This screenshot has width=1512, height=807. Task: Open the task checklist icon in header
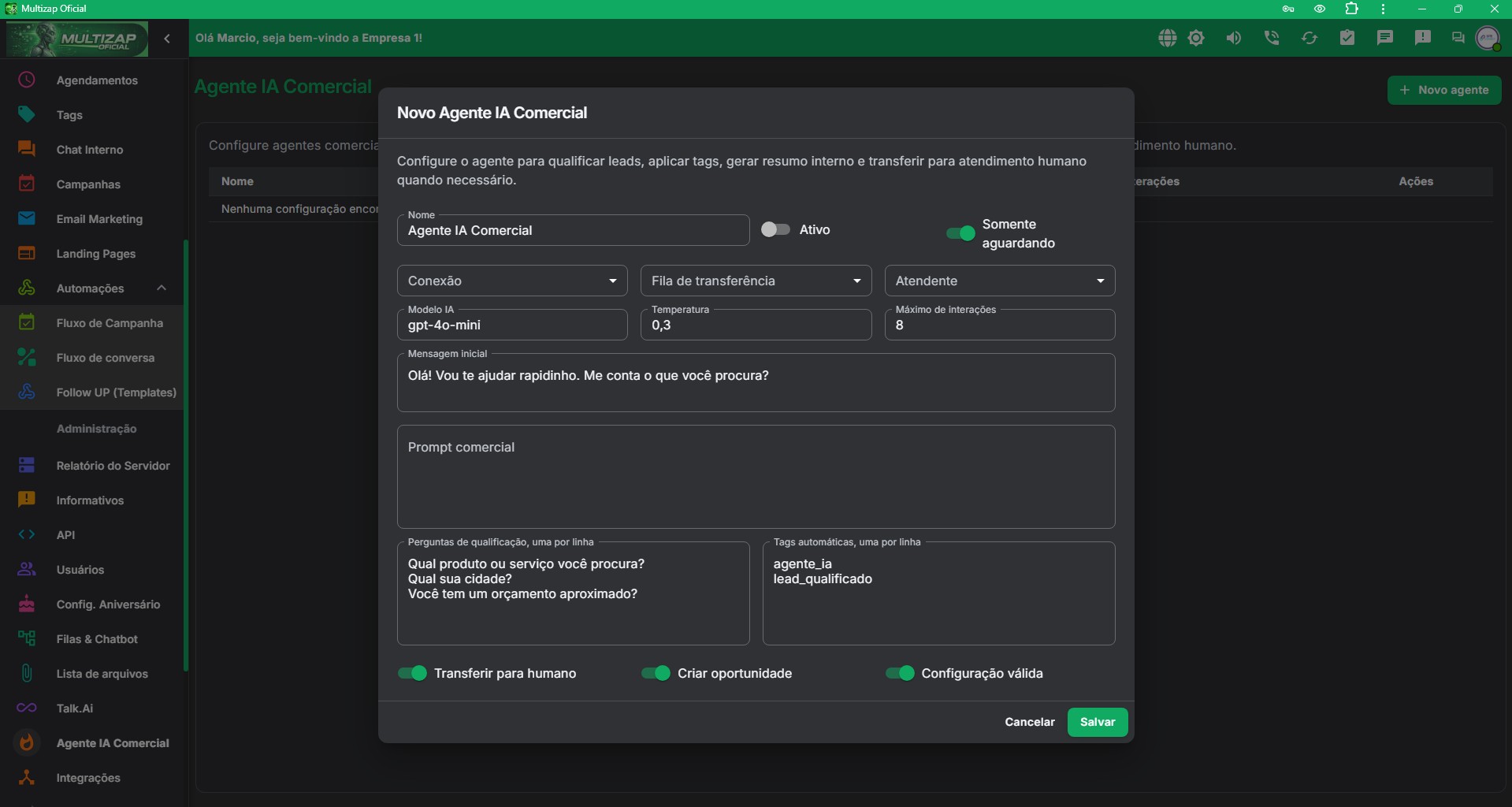pos(1347,38)
